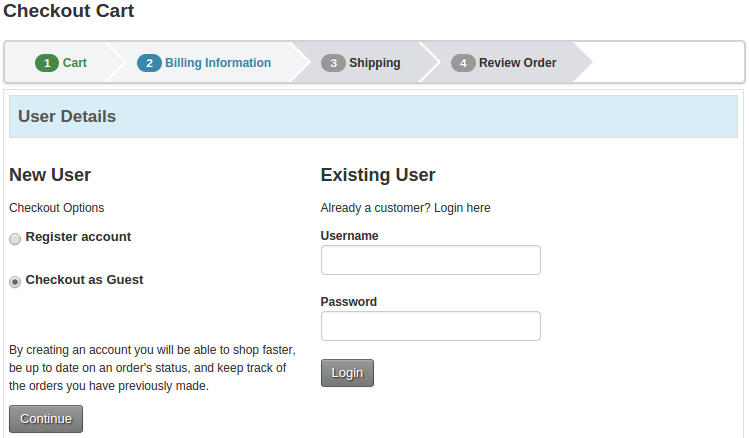Switch to the Review Order step

click(x=517, y=63)
